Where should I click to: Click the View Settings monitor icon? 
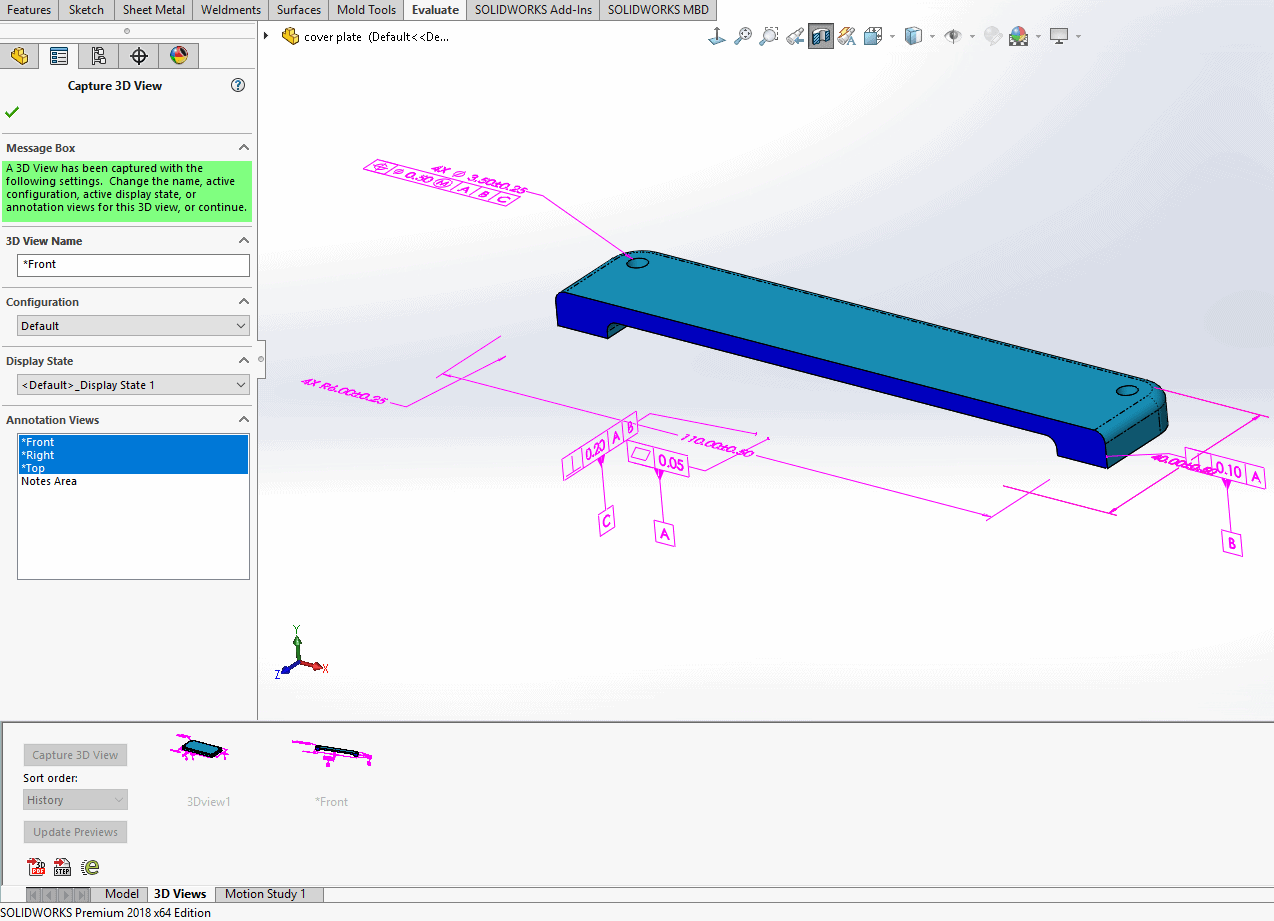tap(1059, 37)
